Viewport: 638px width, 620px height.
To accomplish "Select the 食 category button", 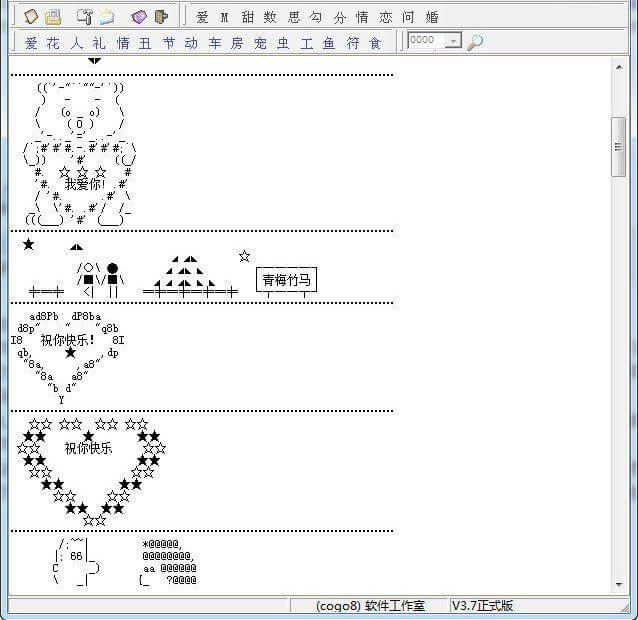I will (x=375, y=43).
